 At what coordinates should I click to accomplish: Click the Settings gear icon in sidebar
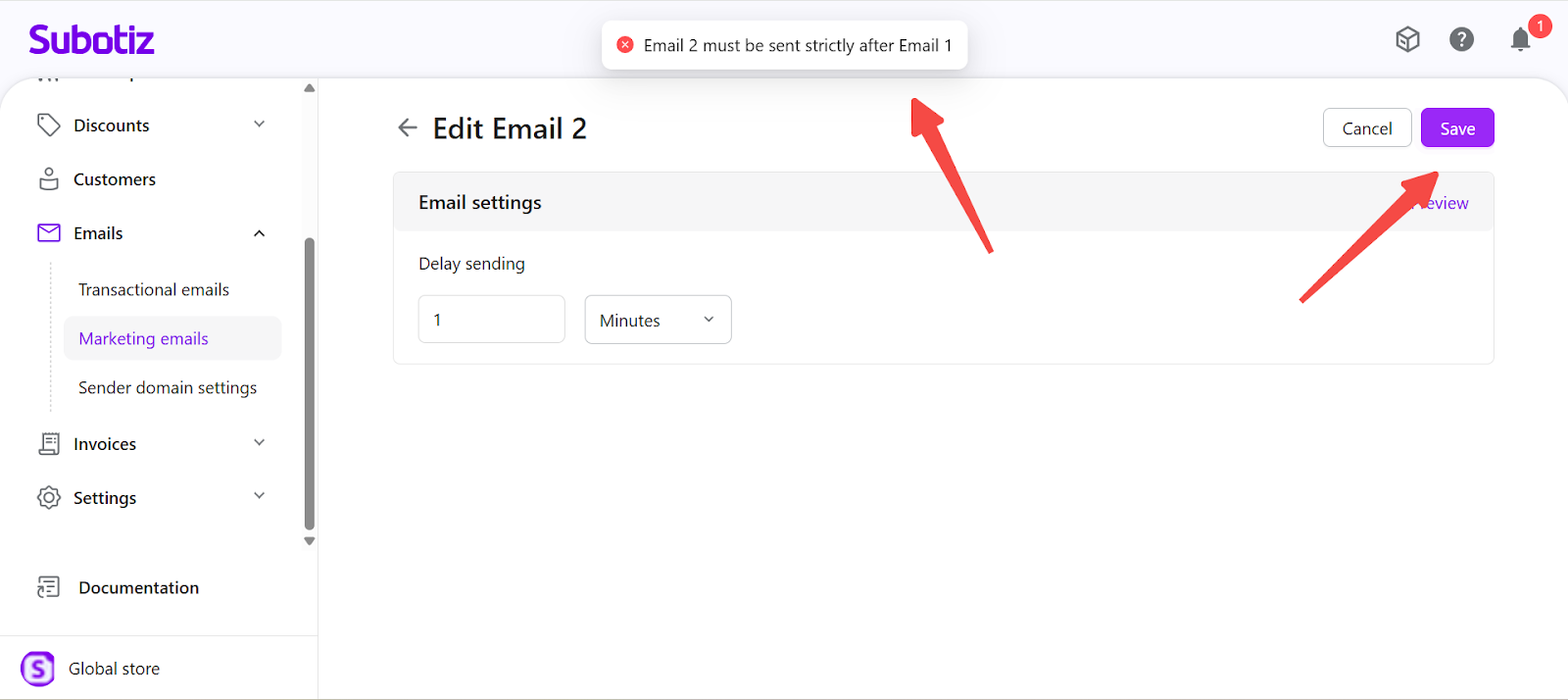tap(49, 498)
